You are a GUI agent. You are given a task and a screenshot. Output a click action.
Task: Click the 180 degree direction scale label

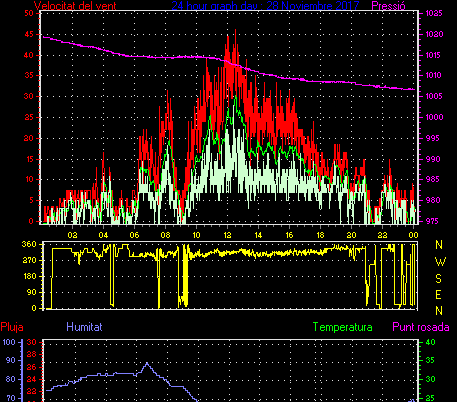pos(29,276)
